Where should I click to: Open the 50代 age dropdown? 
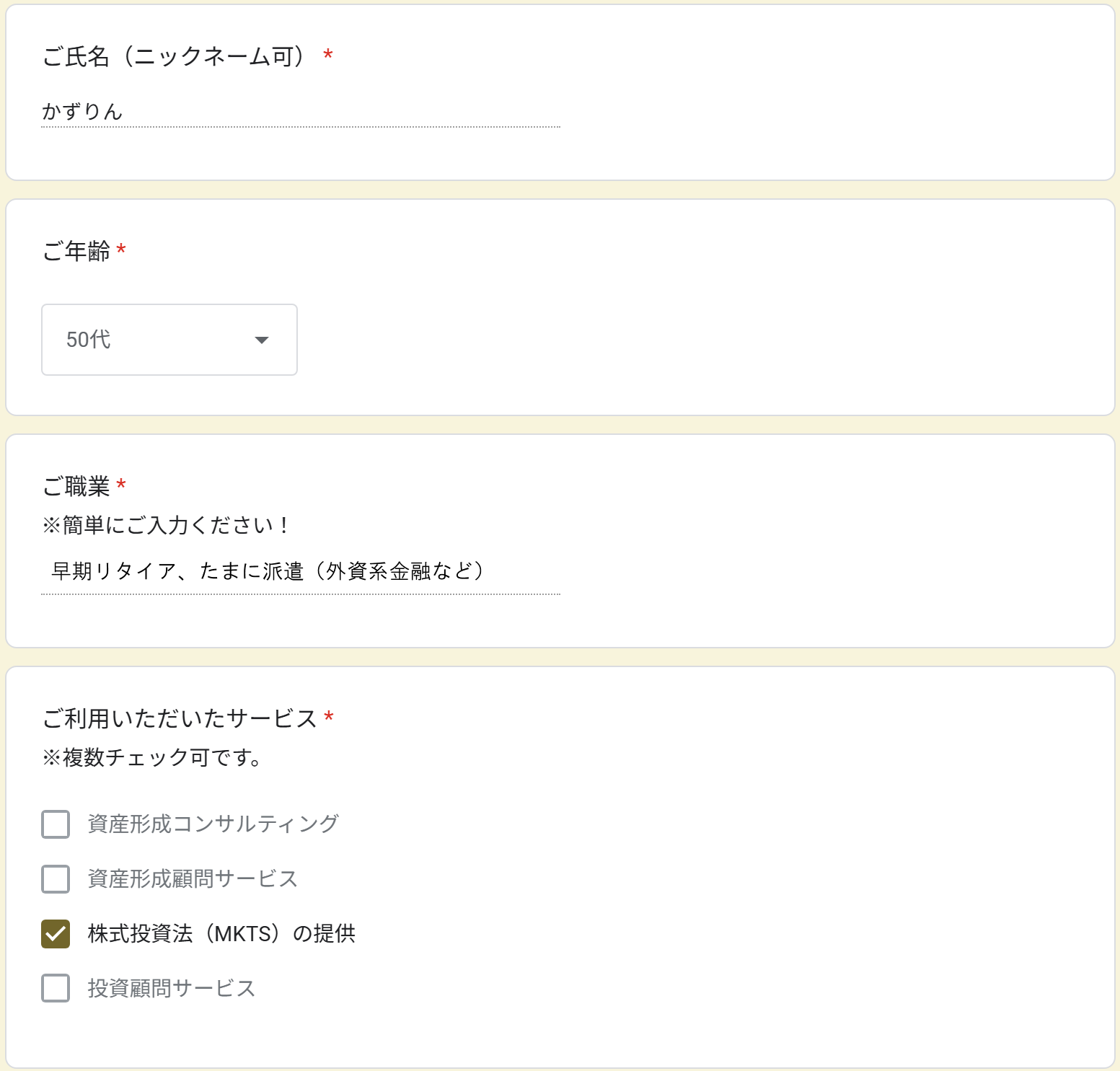(169, 340)
